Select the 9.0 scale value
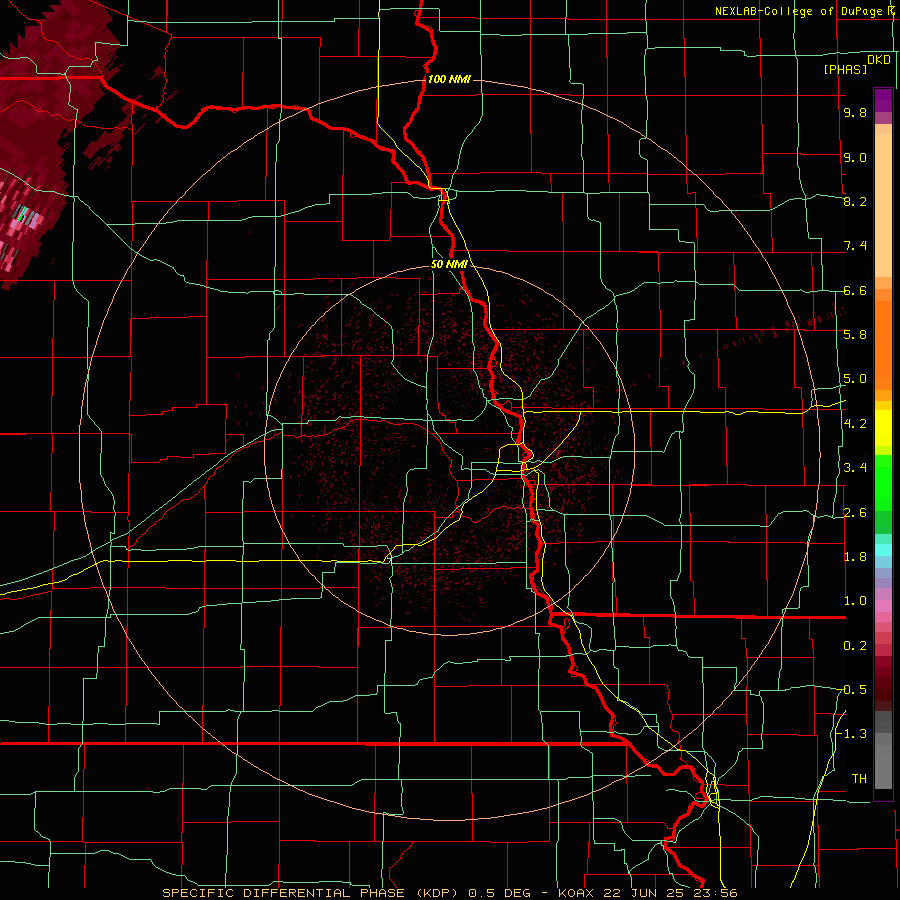This screenshot has width=900, height=900. (855, 157)
